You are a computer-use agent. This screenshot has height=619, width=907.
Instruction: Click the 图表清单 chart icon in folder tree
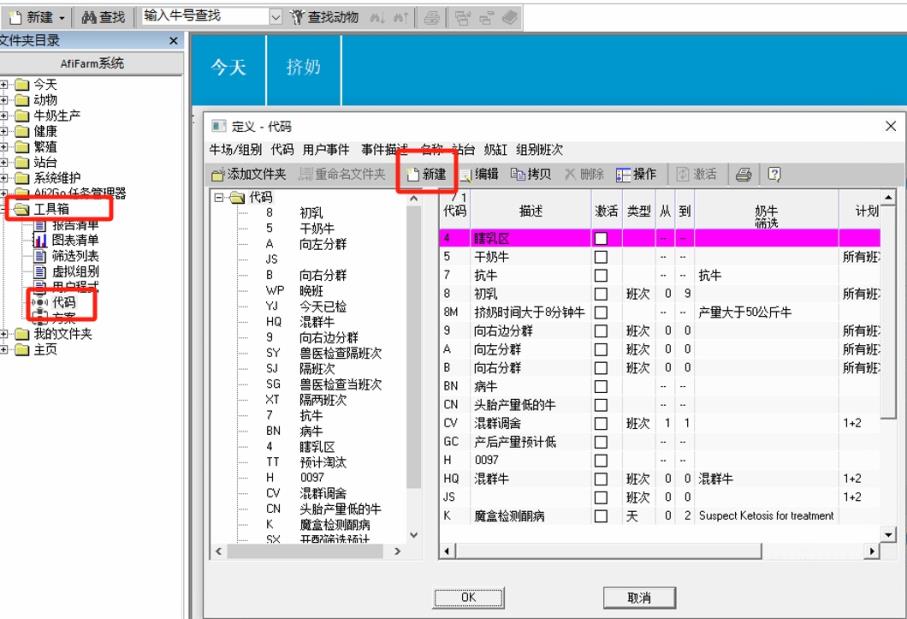tap(40, 240)
